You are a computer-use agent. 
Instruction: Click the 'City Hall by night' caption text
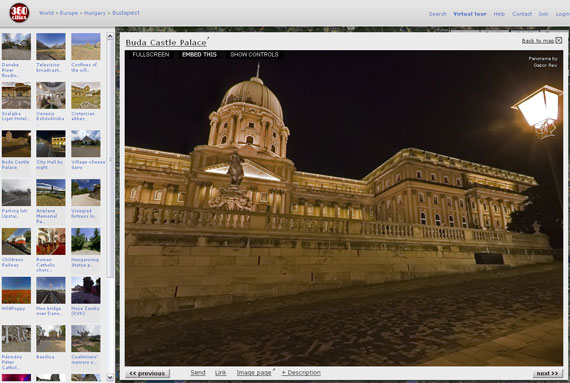[49, 165]
